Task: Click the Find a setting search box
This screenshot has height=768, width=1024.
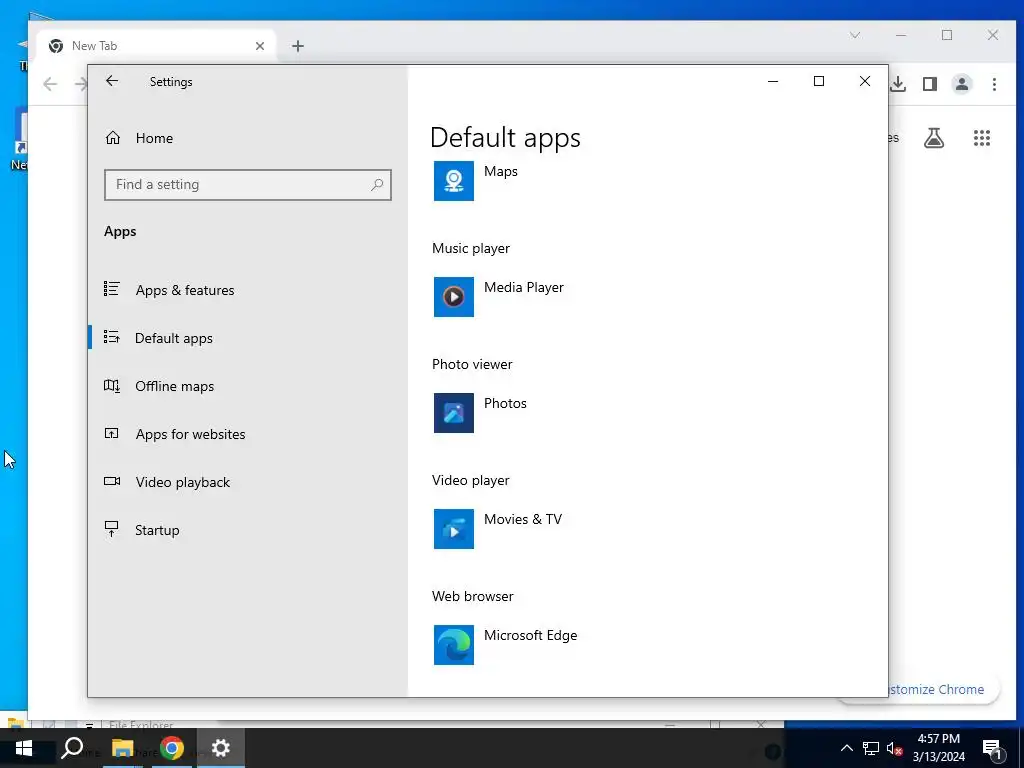Action: [248, 185]
